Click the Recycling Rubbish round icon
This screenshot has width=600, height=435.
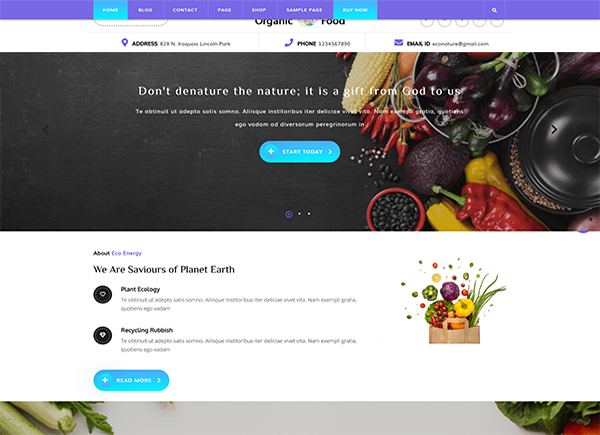pyautogui.click(x=103, y=335)
